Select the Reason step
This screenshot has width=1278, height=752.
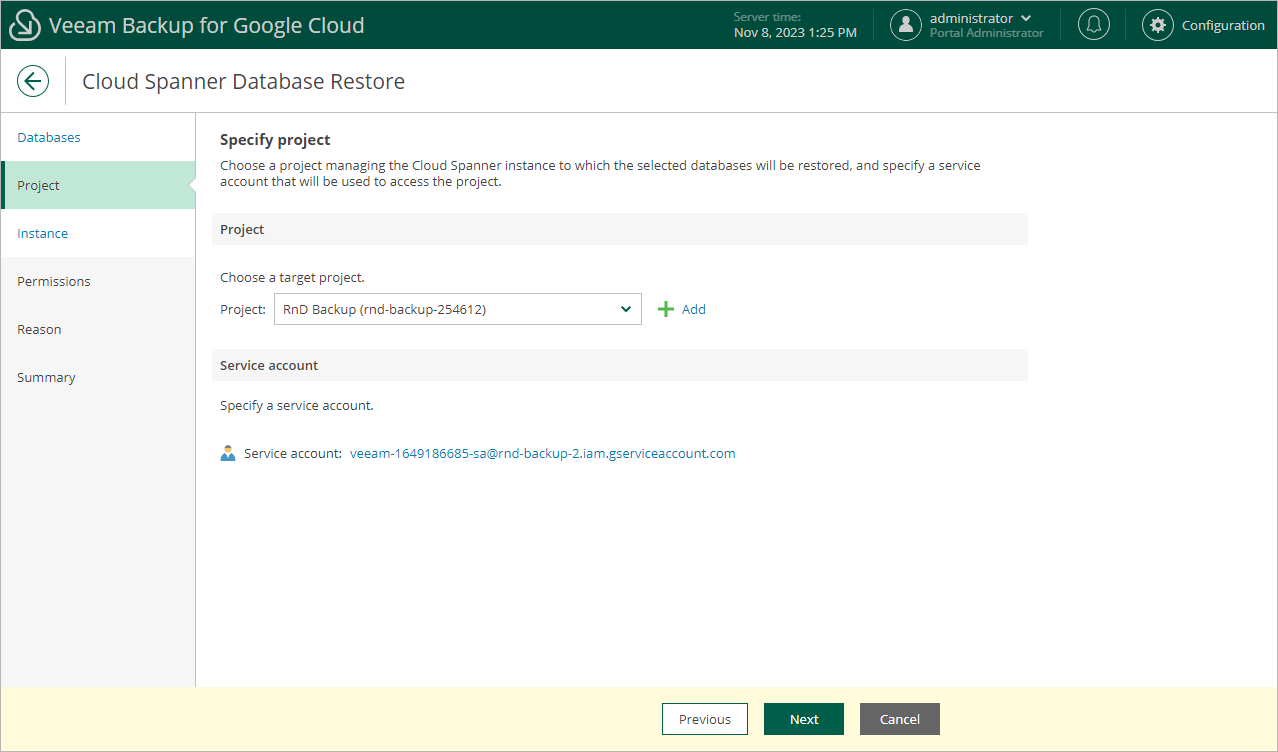click(x=39, y=329)
